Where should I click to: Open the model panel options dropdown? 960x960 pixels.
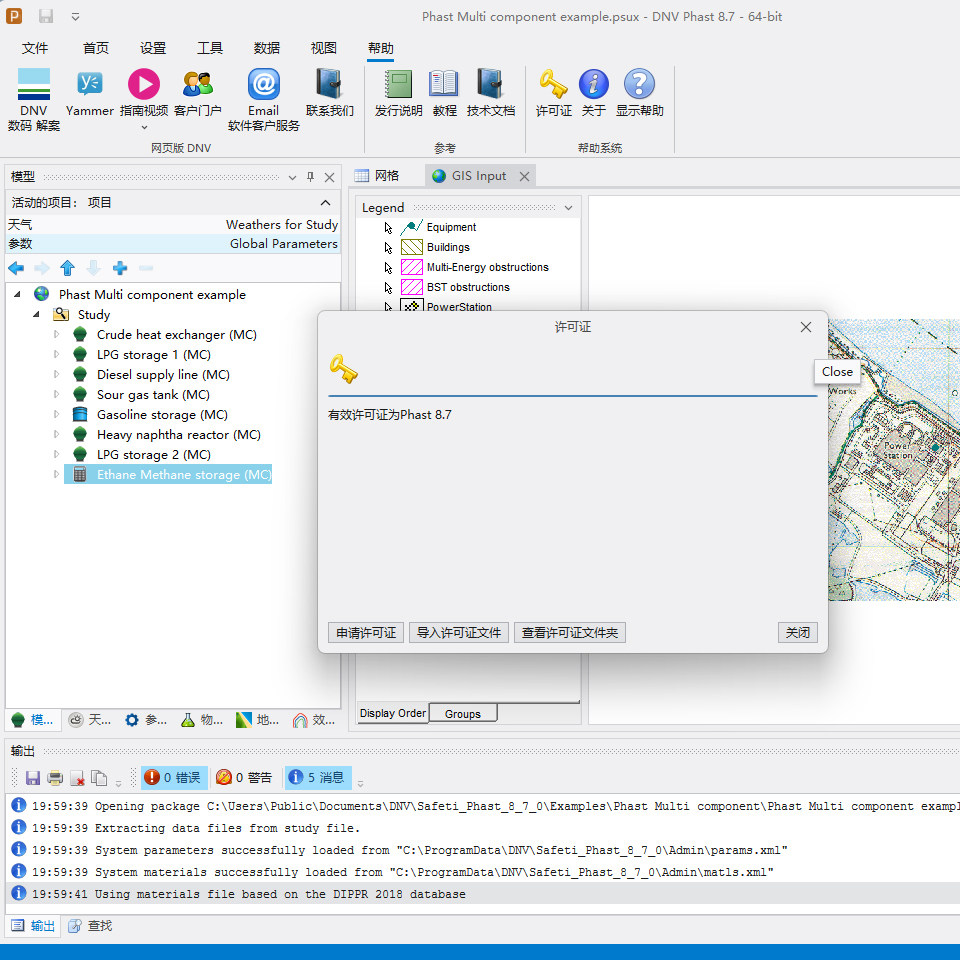292,177
